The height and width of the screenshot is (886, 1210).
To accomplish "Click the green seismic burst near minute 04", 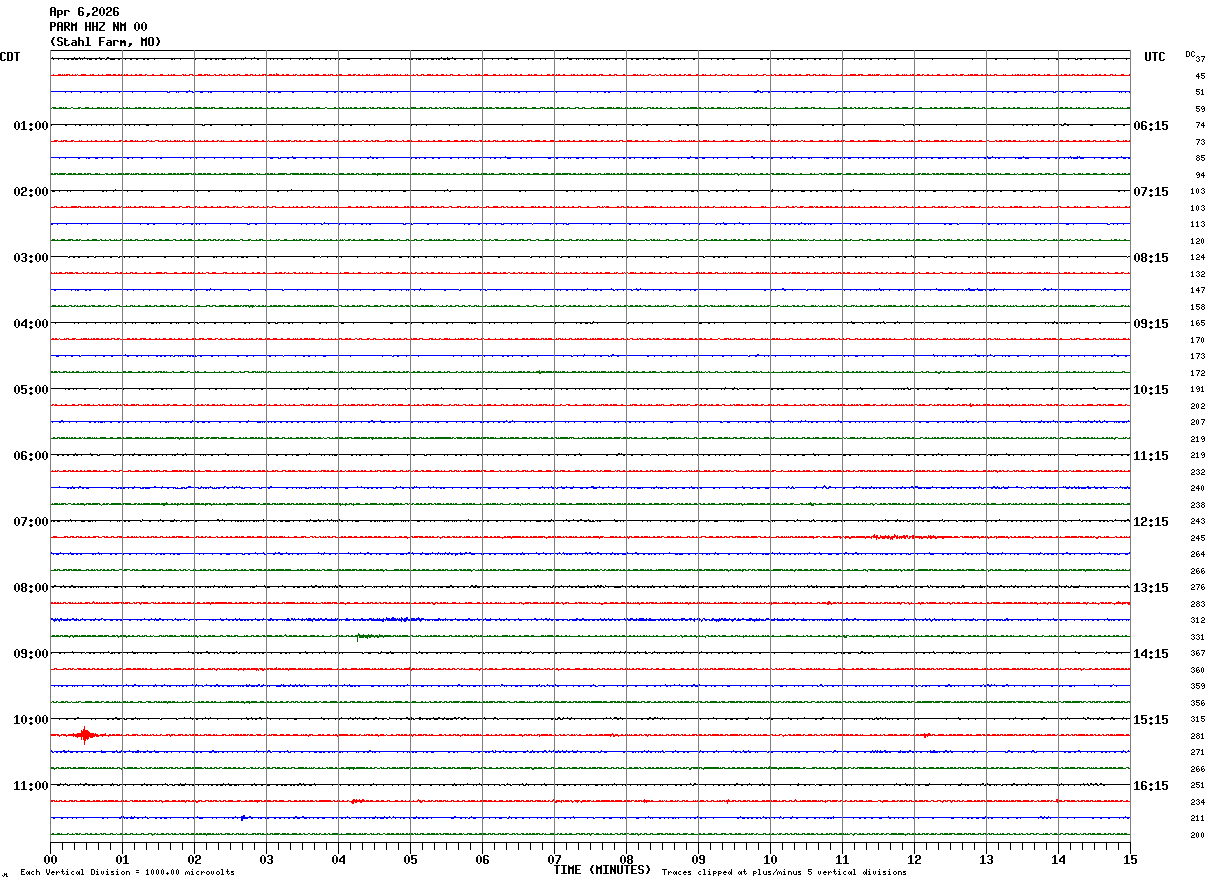I will pyautogui.click(x=368, y=636).
